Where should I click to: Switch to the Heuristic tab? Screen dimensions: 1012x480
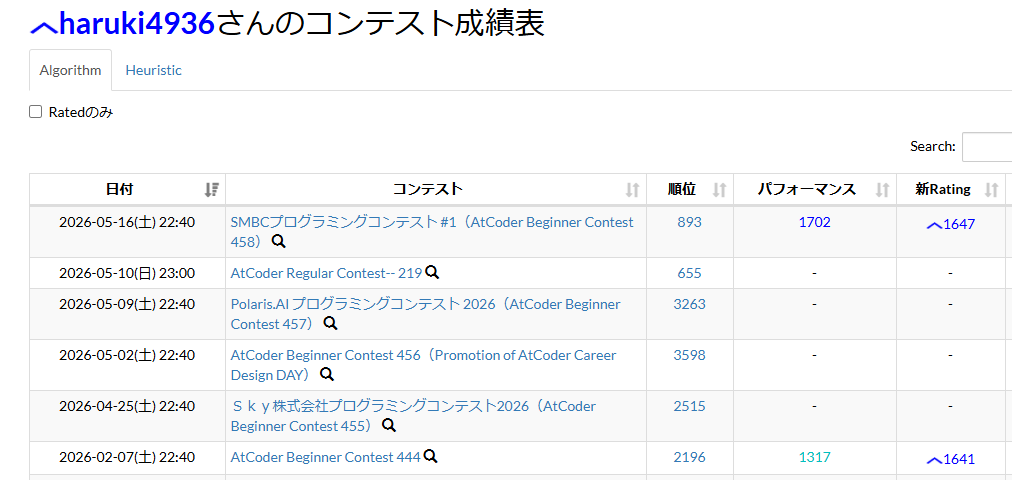click(154, 70)
